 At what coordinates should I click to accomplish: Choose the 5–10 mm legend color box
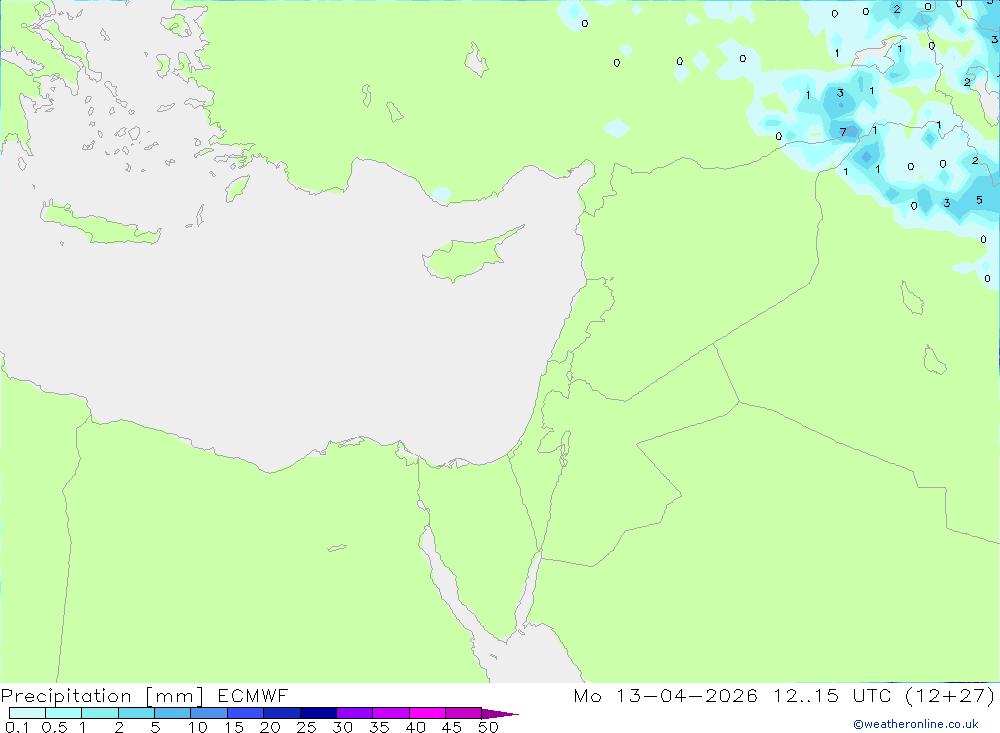(173, 713)
